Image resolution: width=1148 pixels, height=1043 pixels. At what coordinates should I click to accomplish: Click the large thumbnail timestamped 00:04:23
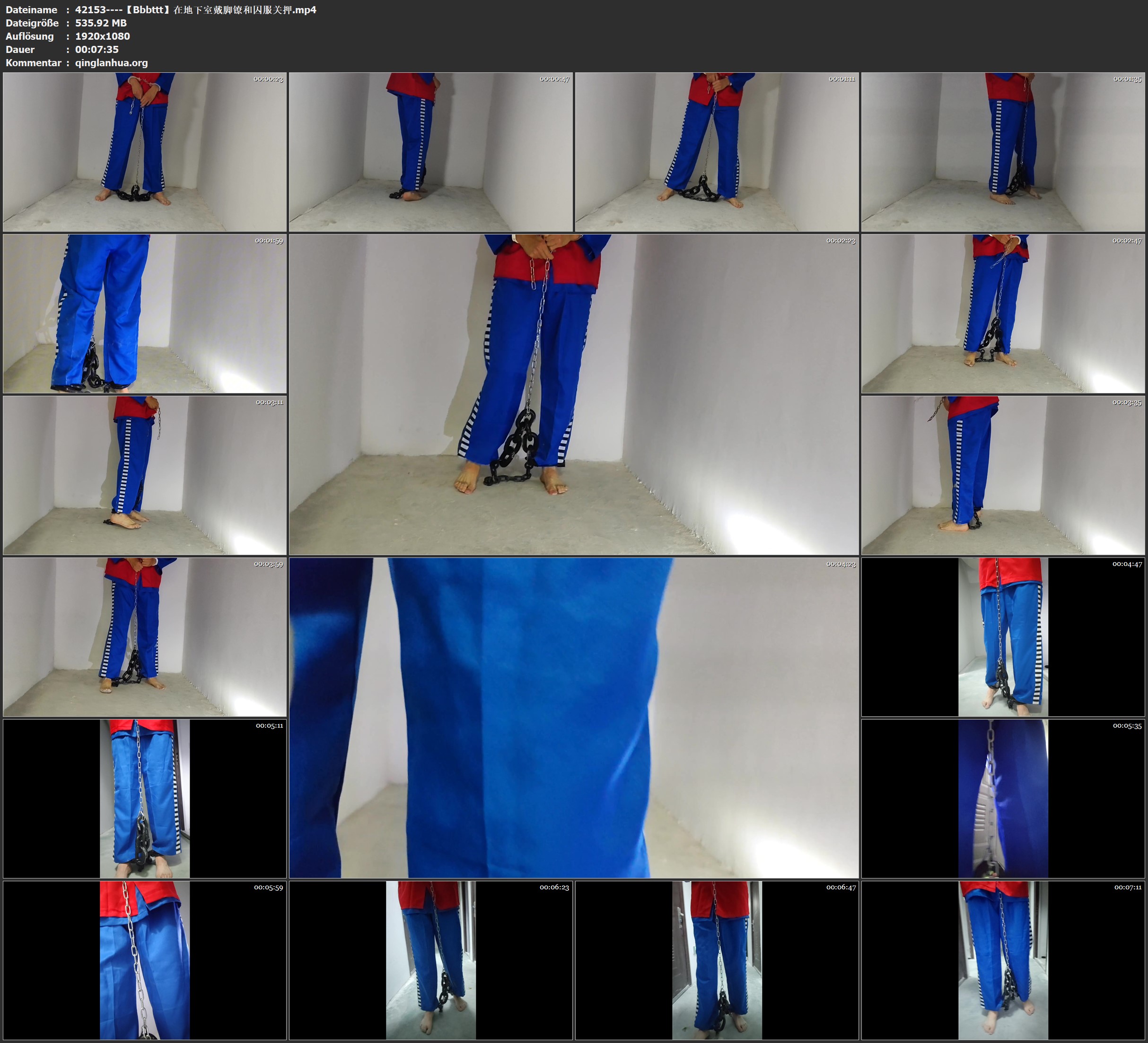[573, 718]
